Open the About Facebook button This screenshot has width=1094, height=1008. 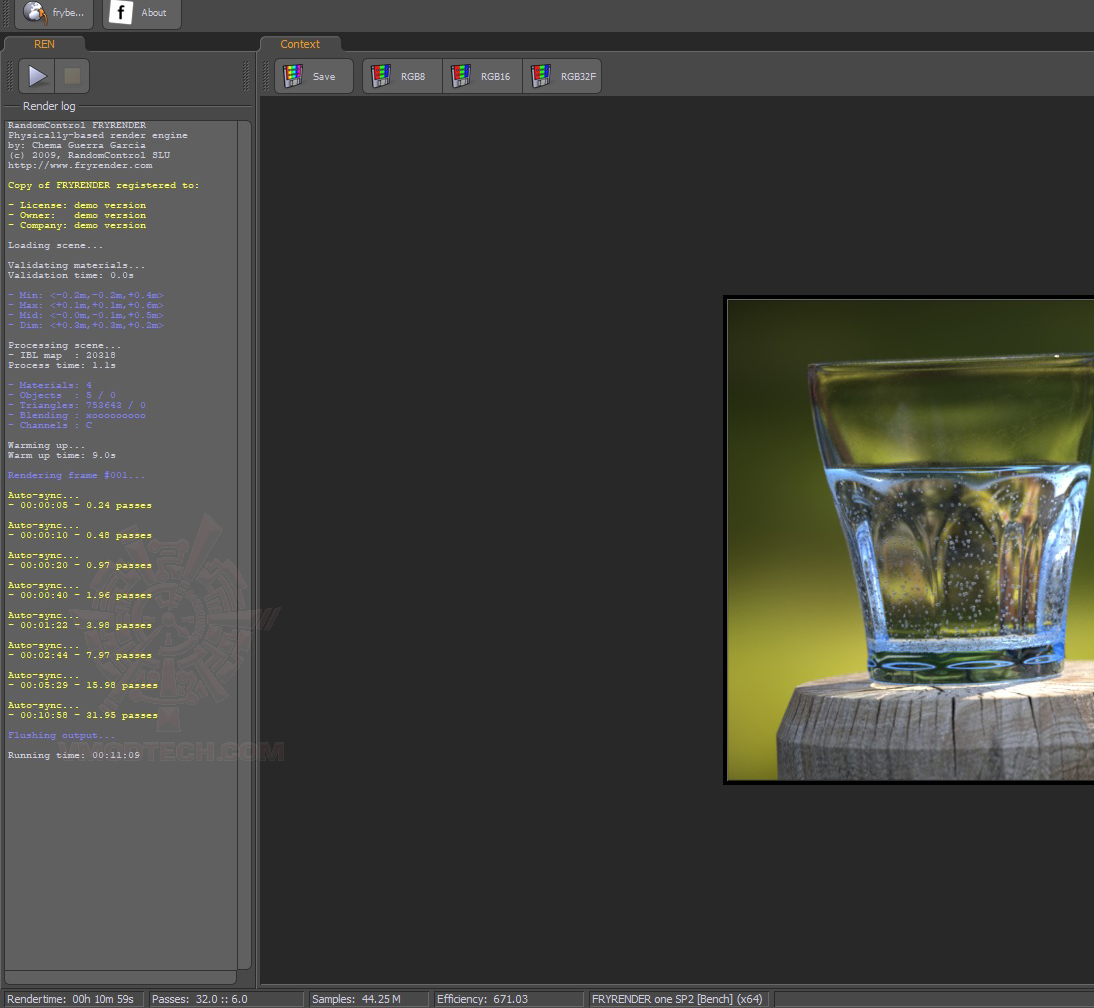[x=142, y=13]
